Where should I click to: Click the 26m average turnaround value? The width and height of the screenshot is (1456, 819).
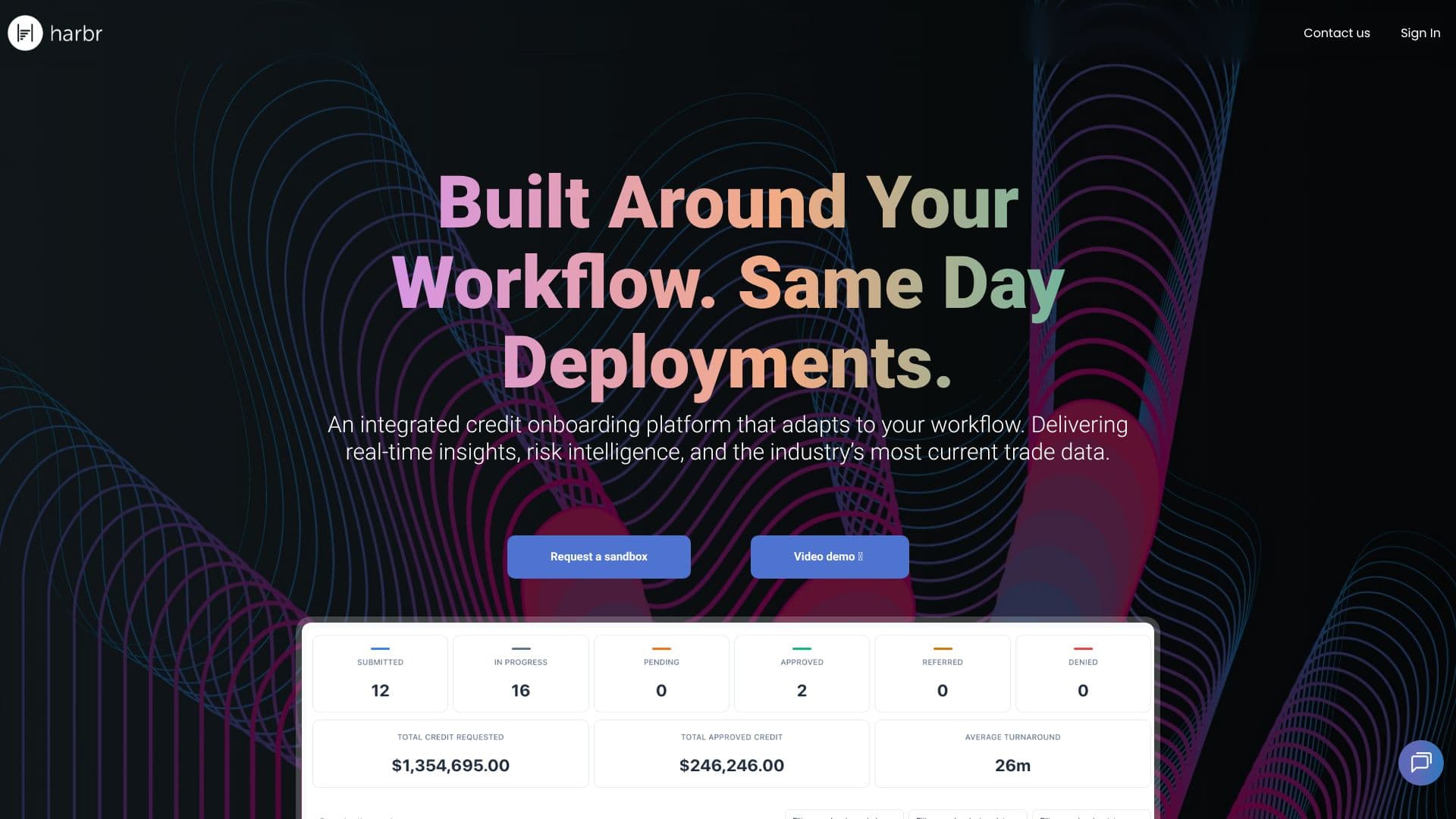tap(1012, 765)
